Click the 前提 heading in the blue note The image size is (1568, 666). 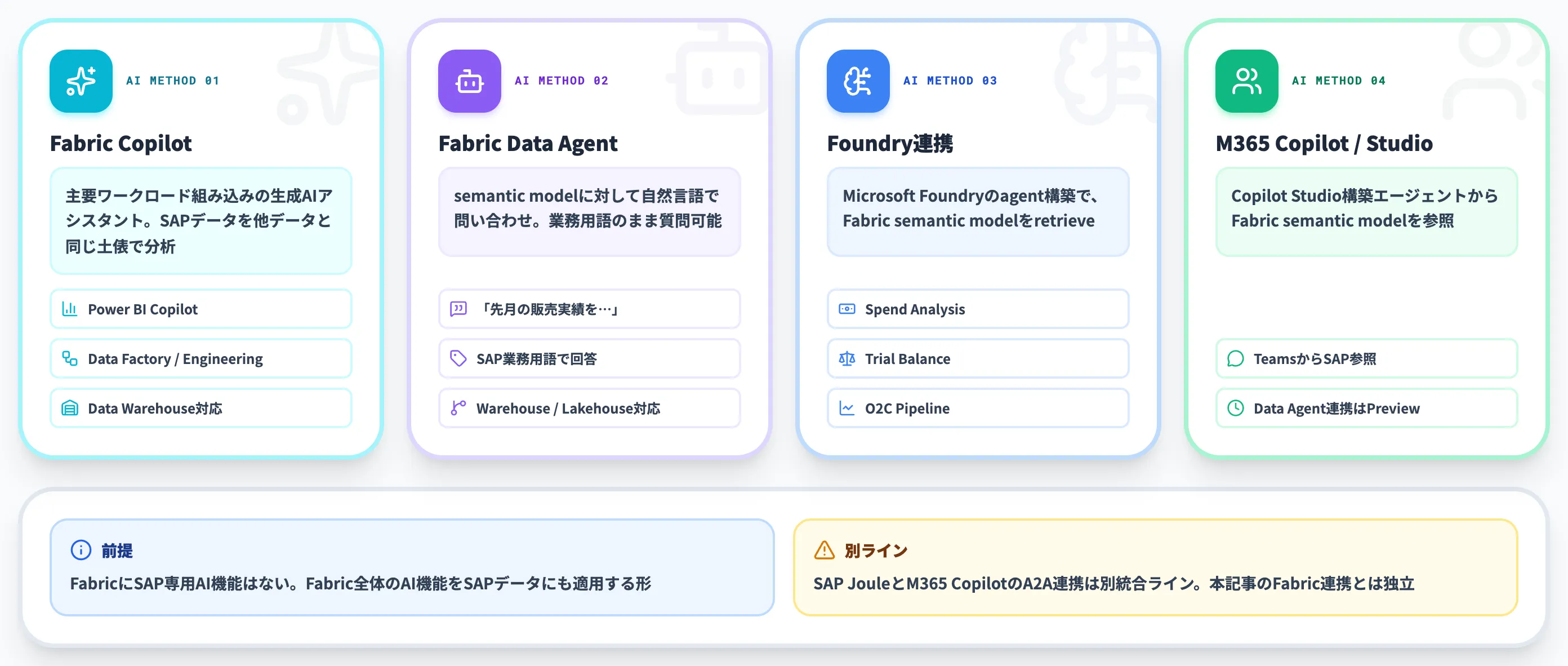point(117,550)
